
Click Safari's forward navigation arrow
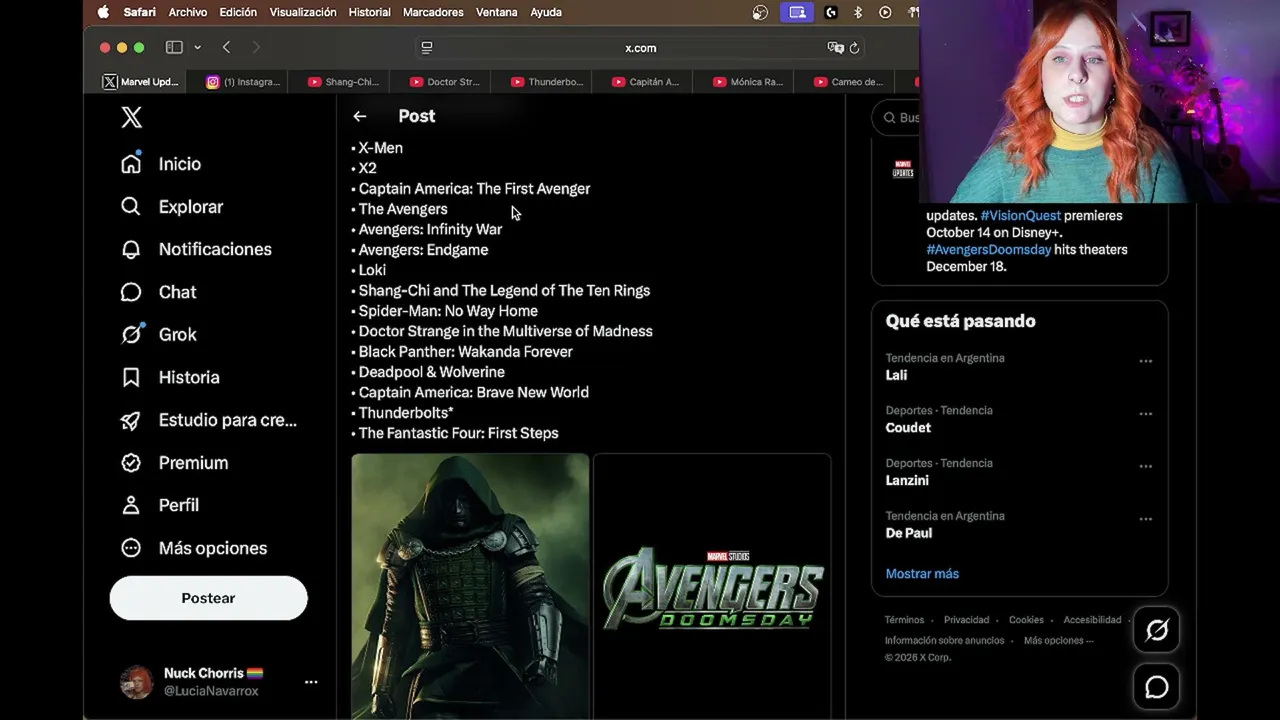(x=256, y=47)
